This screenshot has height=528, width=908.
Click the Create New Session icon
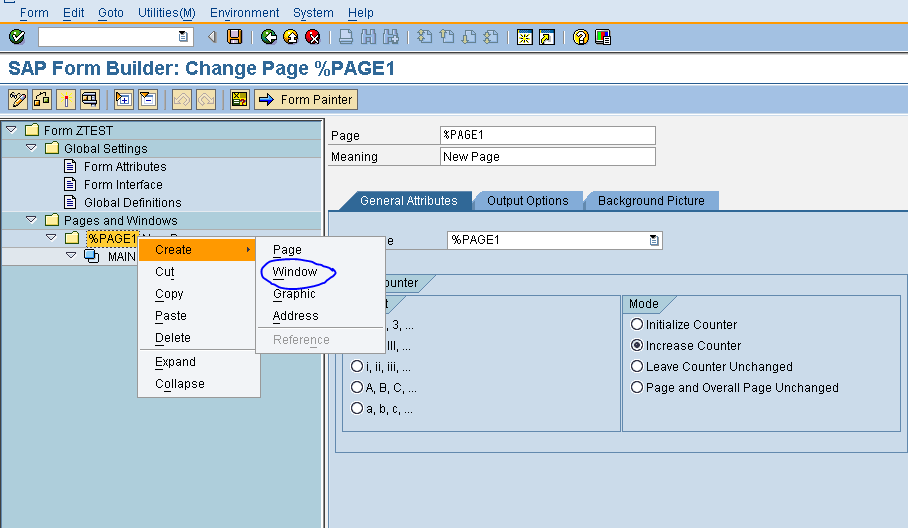(x=525, y=37)
